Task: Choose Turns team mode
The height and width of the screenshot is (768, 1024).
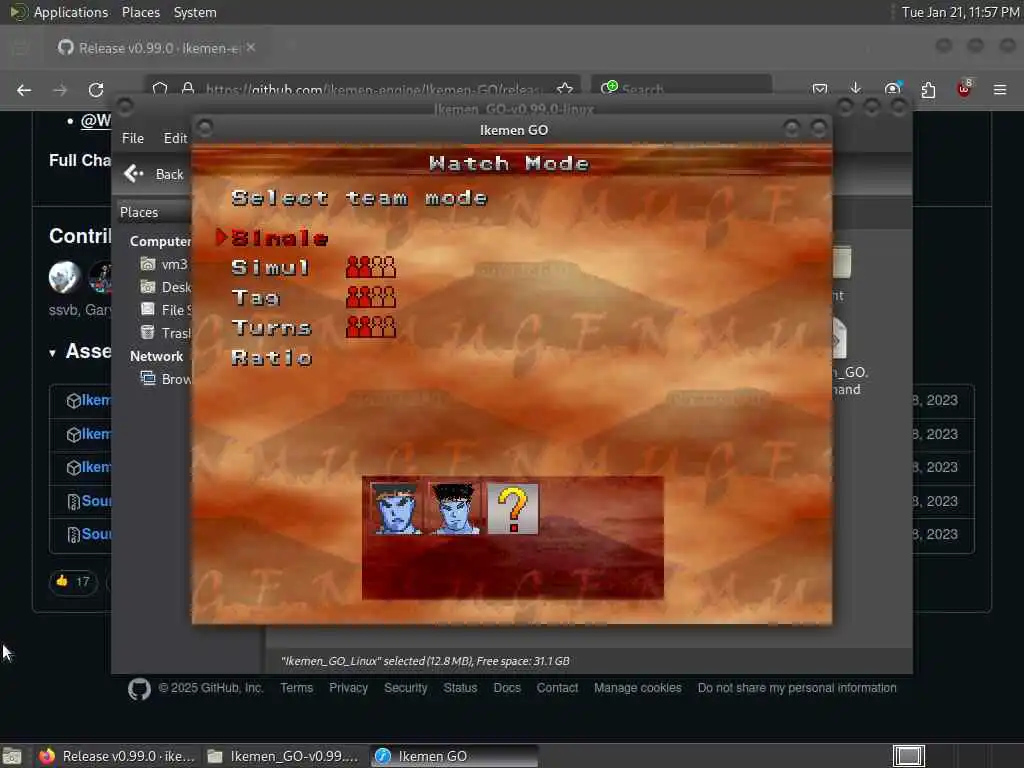Action: coord(271,327)
